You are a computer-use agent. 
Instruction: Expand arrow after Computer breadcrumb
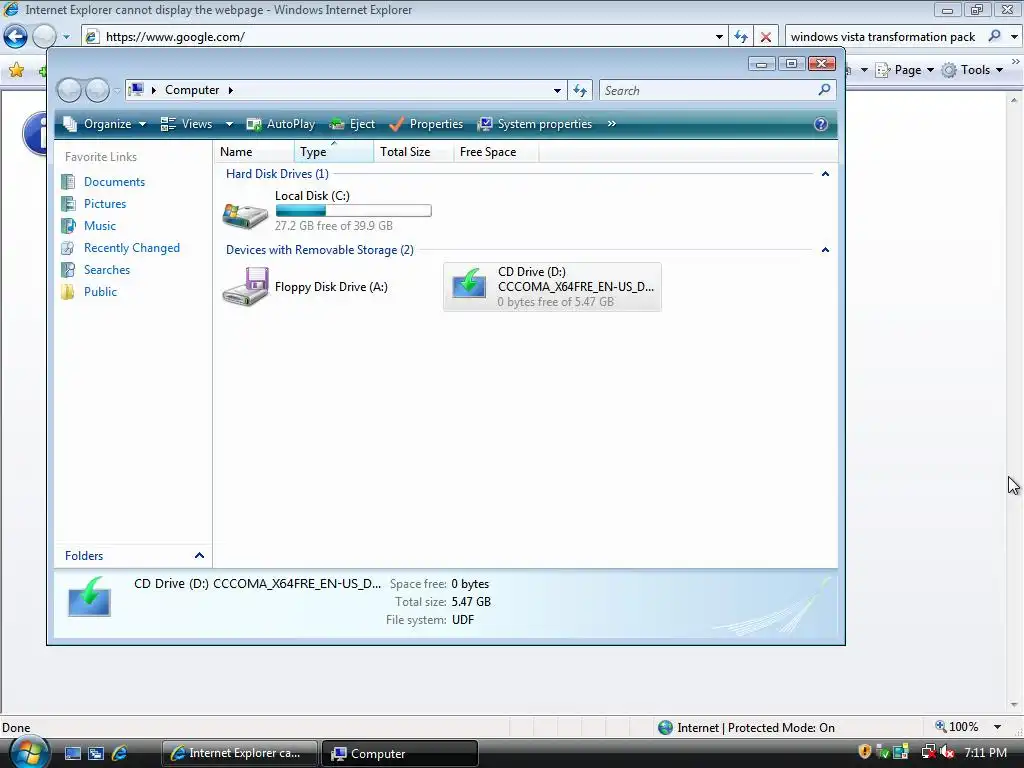click(x=231, y=90)
